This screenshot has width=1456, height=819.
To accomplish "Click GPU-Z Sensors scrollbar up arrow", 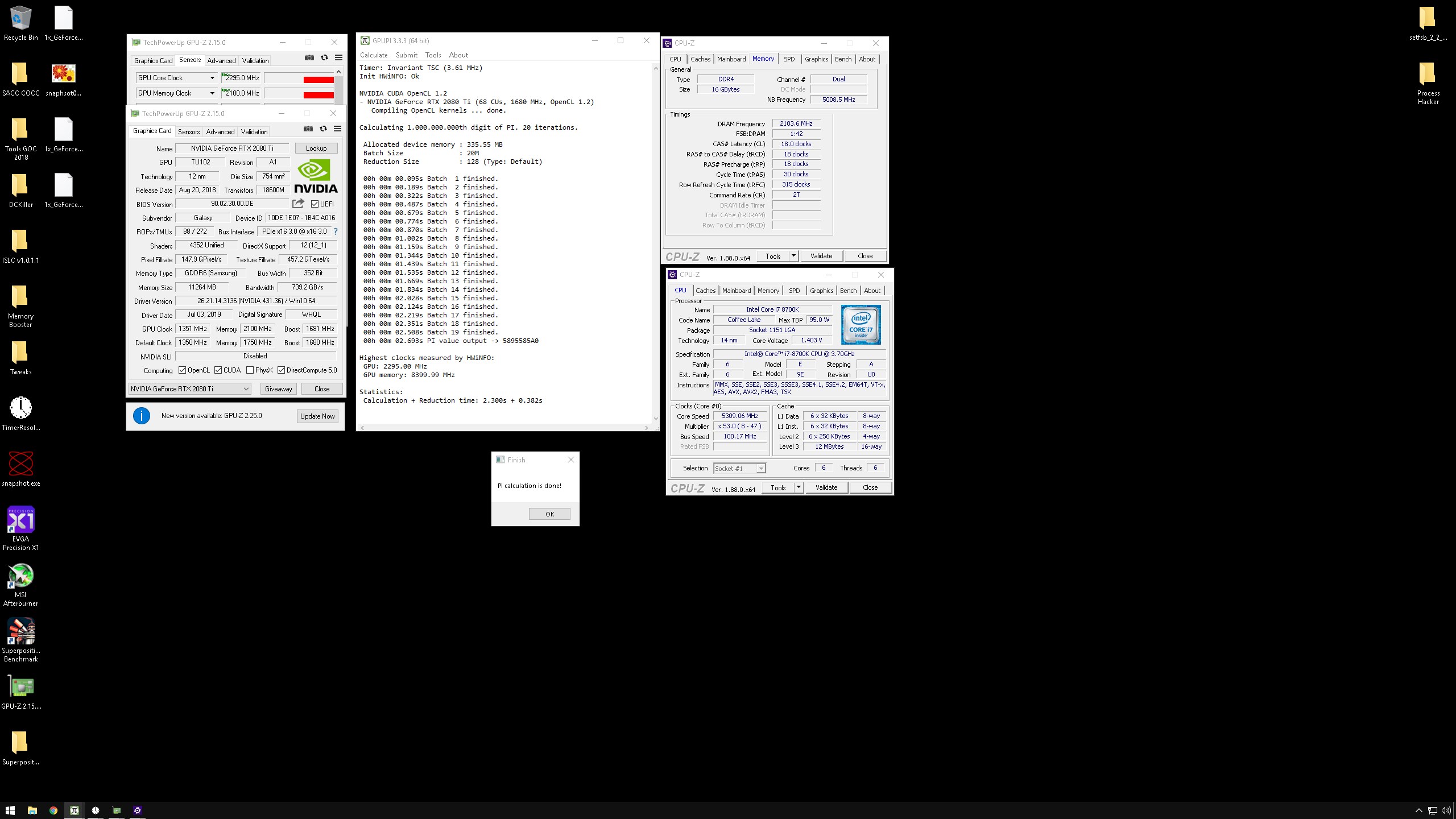I will pos(338,72).
